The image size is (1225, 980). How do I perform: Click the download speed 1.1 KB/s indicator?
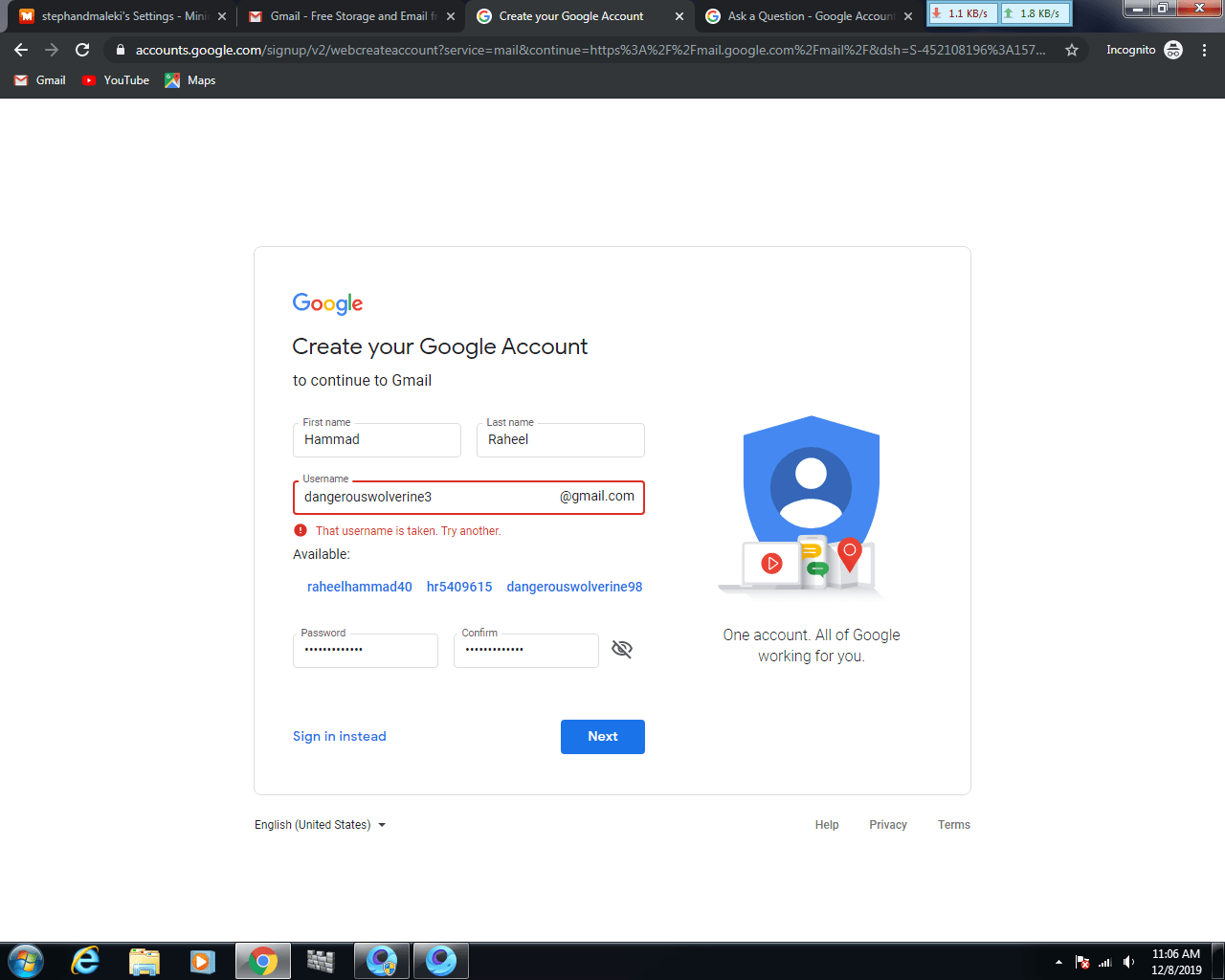963,13
